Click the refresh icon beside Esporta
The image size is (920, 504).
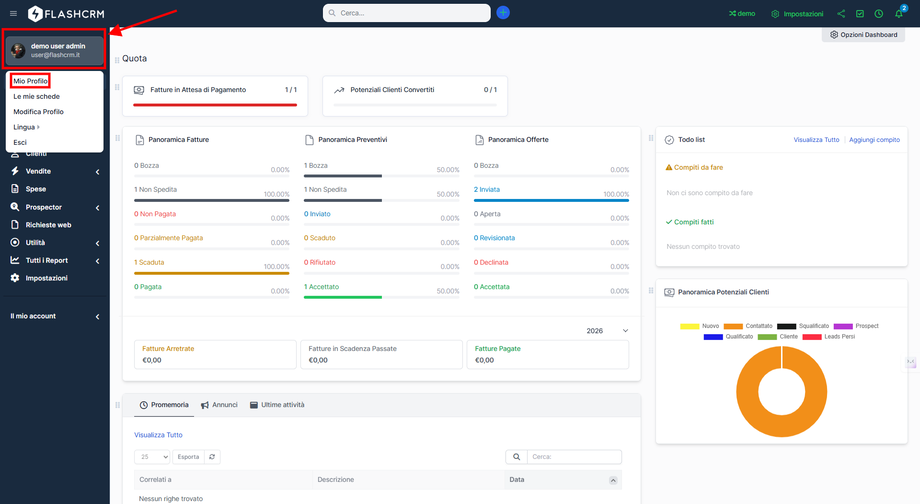[x=212, y=457]
